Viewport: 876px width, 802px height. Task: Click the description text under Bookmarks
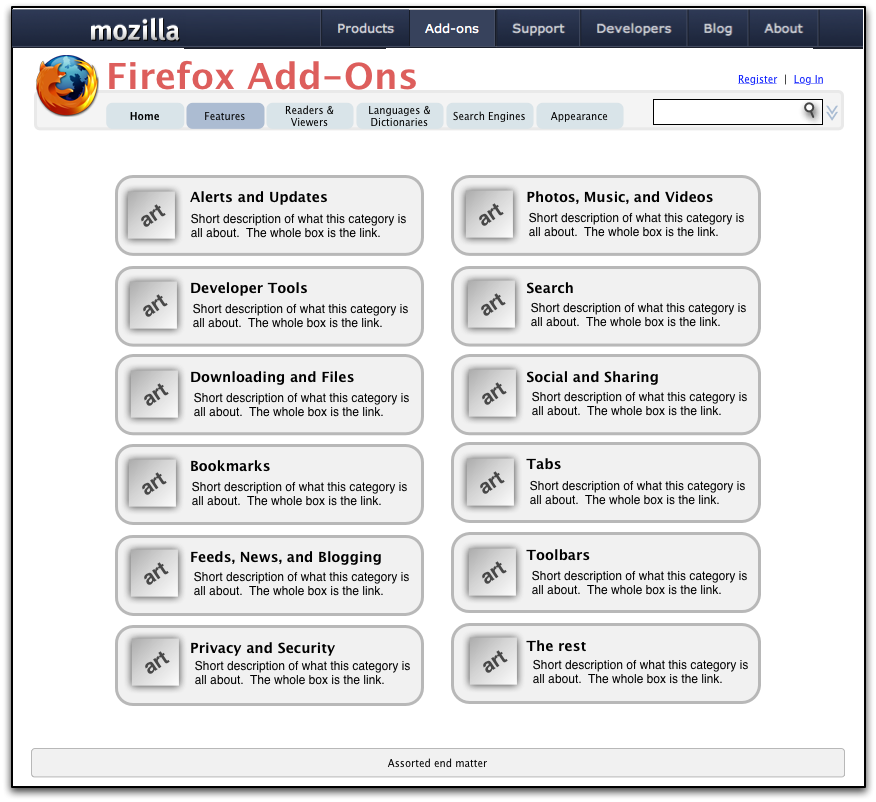pyautogui.click(x=299, y=494)
